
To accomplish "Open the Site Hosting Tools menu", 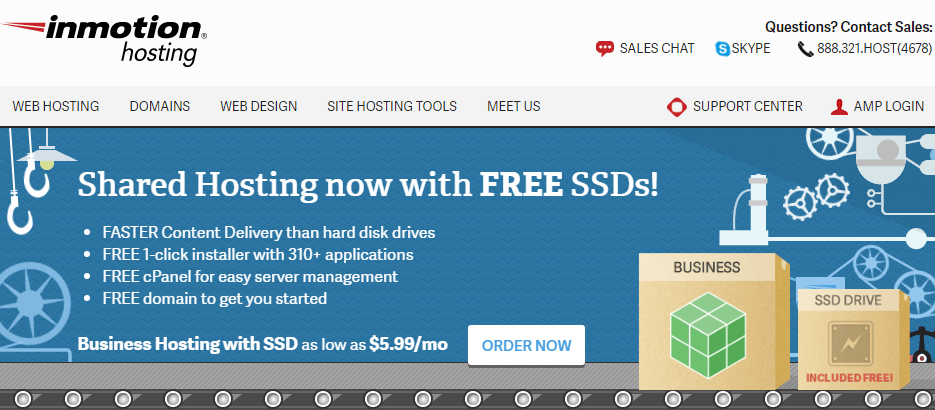I will coord(392,106).
